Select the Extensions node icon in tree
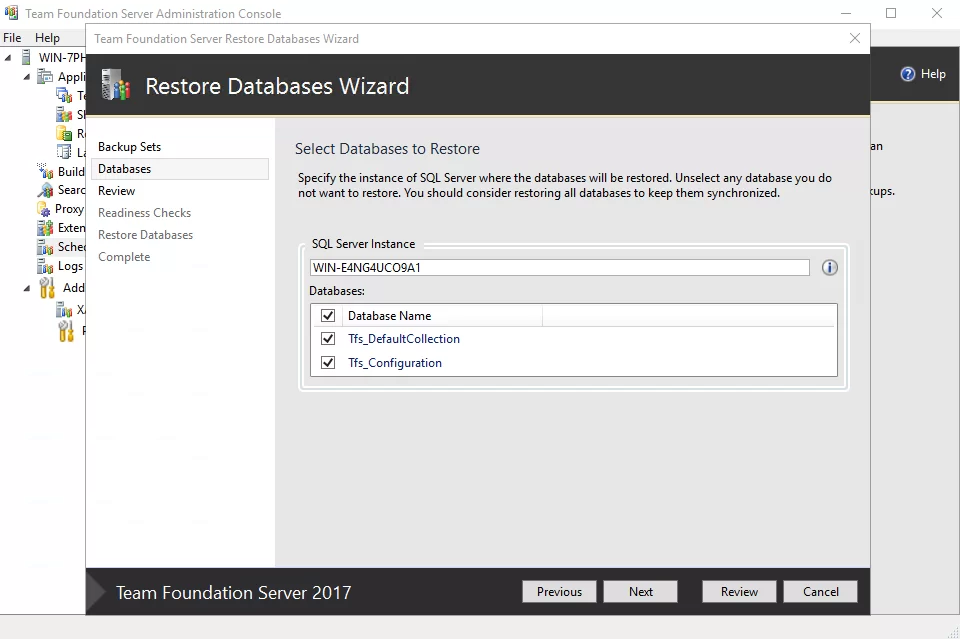 [45, 229]
